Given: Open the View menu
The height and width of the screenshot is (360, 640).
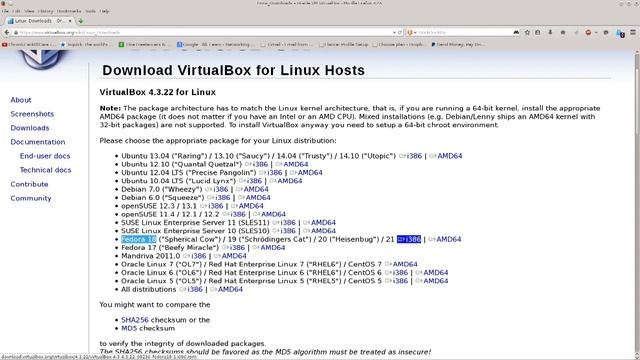Looking at the screenshot, I should point(29,11).
